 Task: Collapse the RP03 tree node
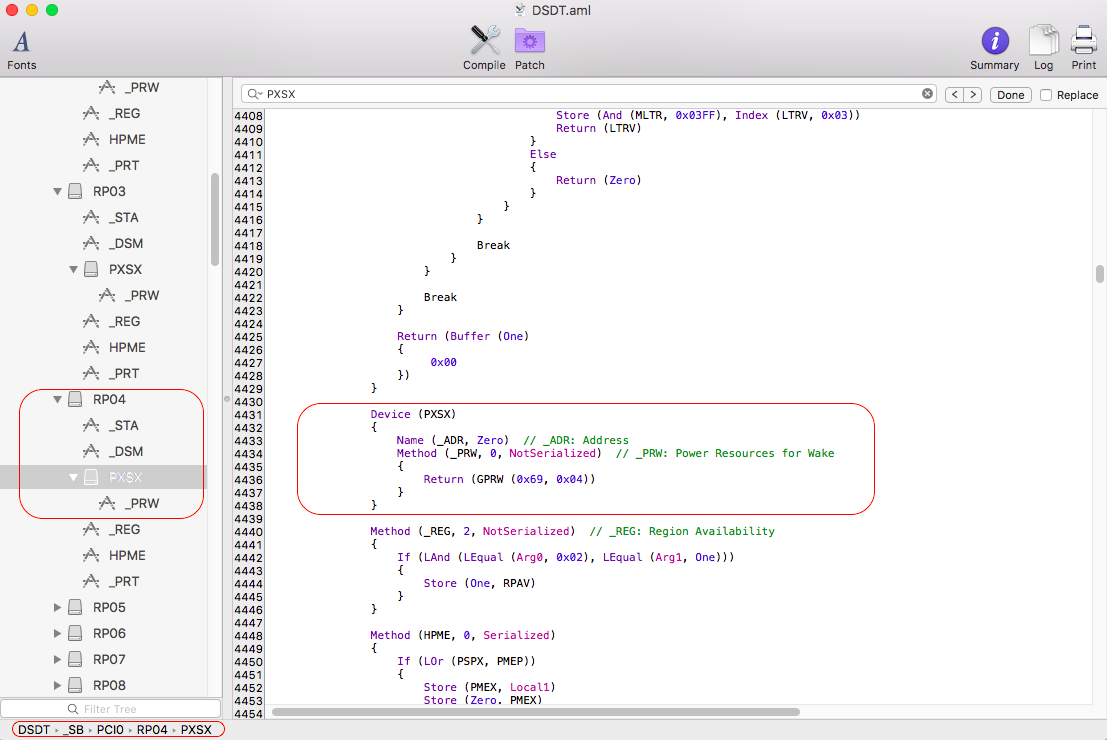[58, 192]
